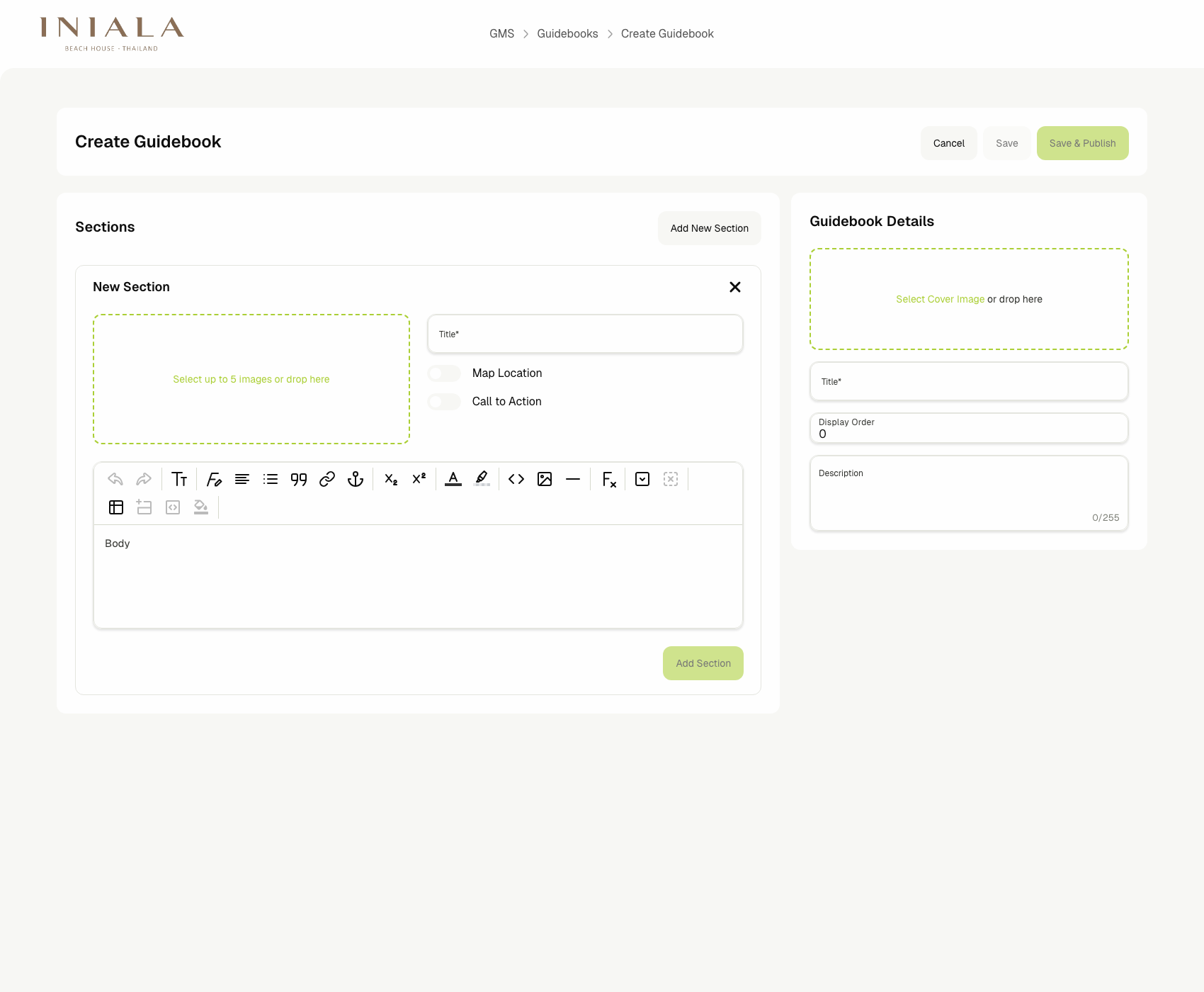Image resolution: width=1204 pixels, height=992 pixels.
Task: Click Add New Section
Action: [709, 227]
